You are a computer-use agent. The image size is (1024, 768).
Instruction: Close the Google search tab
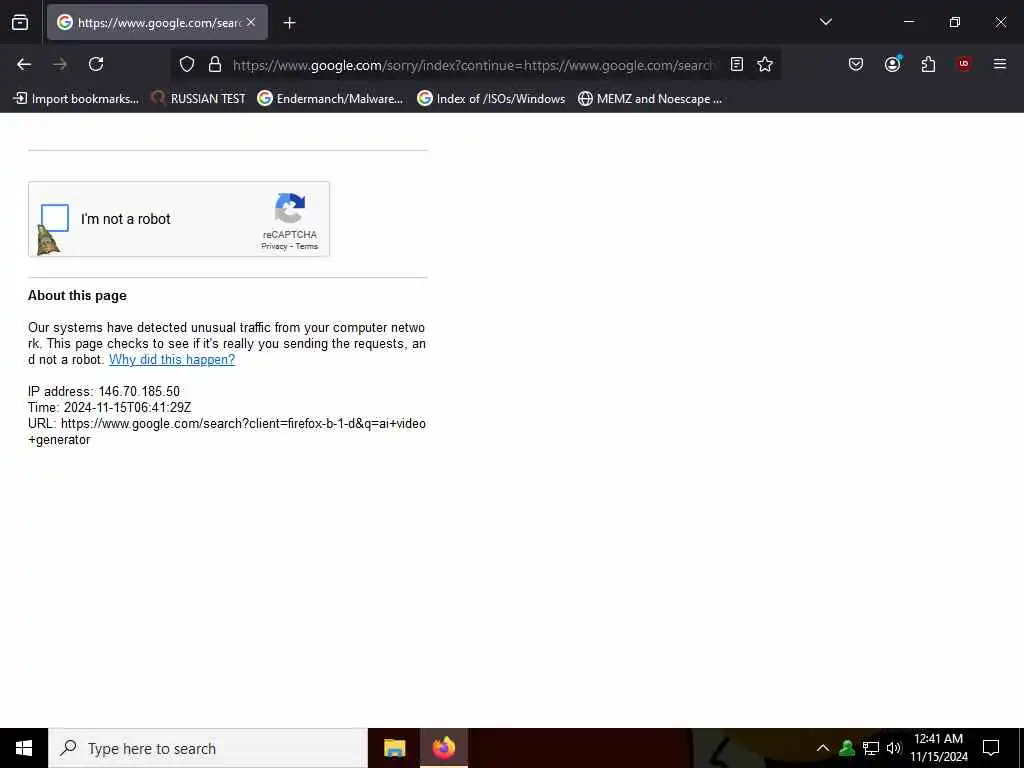(251, 22)
